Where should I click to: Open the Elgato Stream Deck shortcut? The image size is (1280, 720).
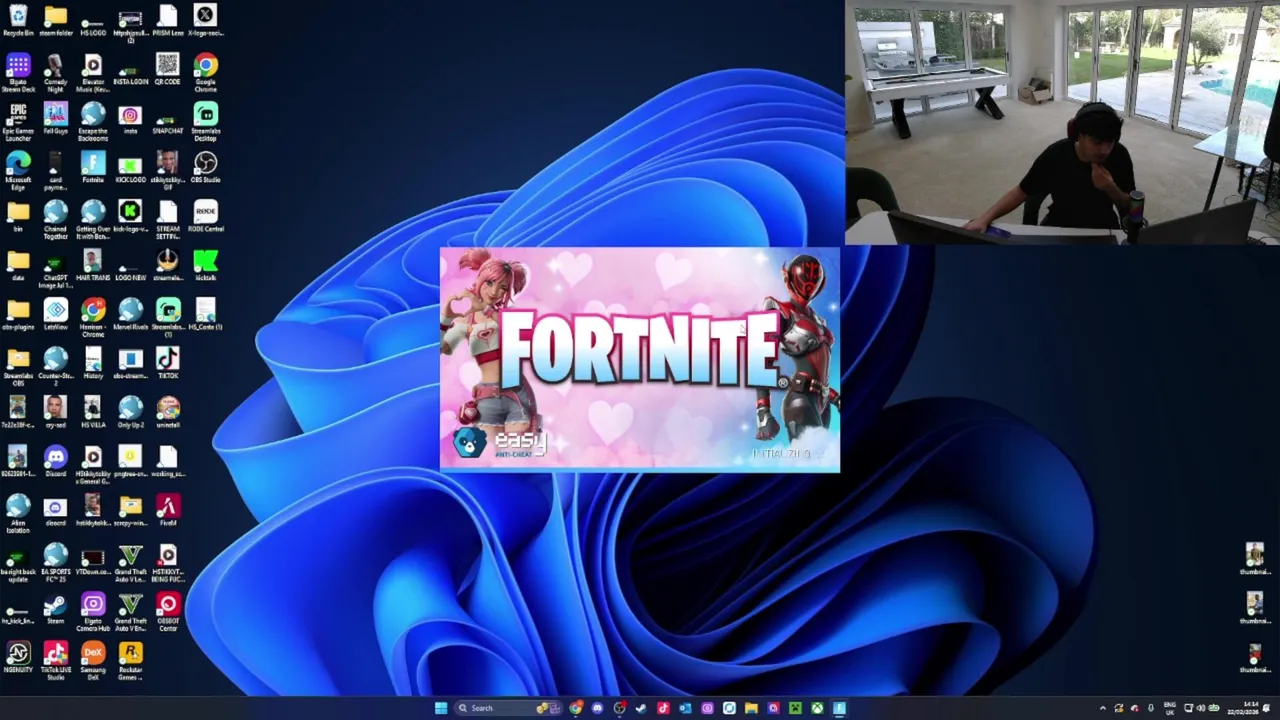point(18,73)
